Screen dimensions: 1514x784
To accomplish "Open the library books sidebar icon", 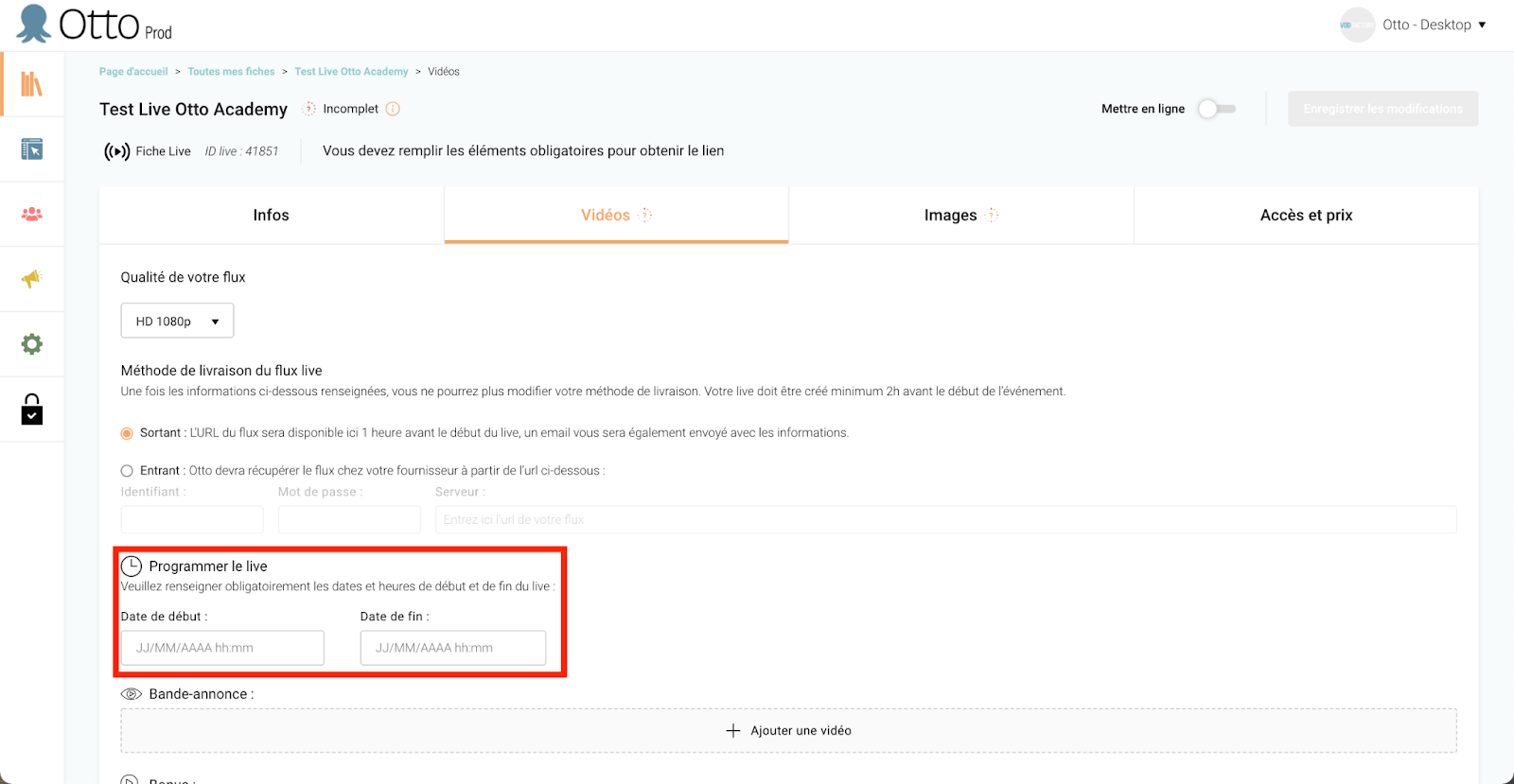I will click(32, 84).
